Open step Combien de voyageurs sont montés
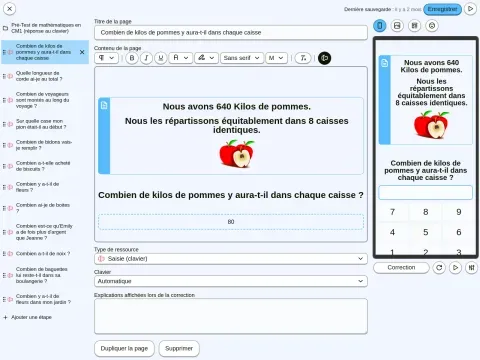 point(45,100)
